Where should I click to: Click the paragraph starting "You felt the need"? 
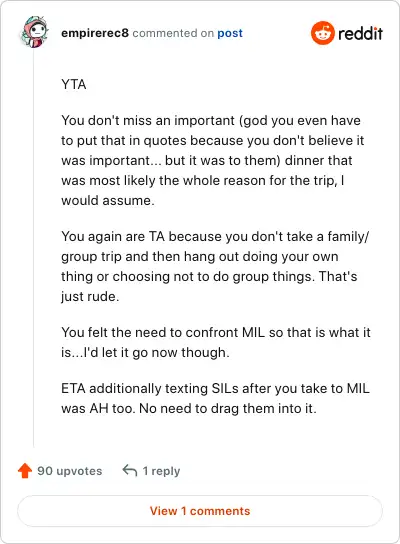click(x=216, y=342)
